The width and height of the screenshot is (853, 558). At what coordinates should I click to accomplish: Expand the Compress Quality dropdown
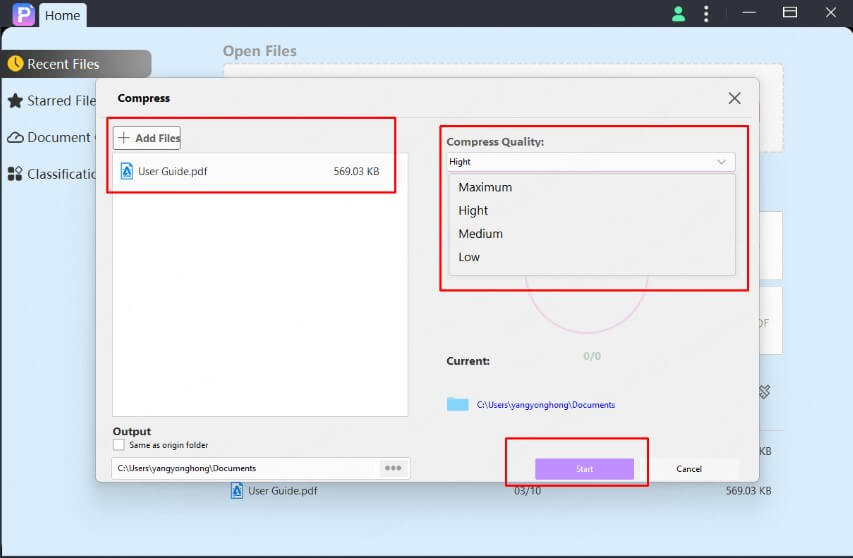(590, 162)
